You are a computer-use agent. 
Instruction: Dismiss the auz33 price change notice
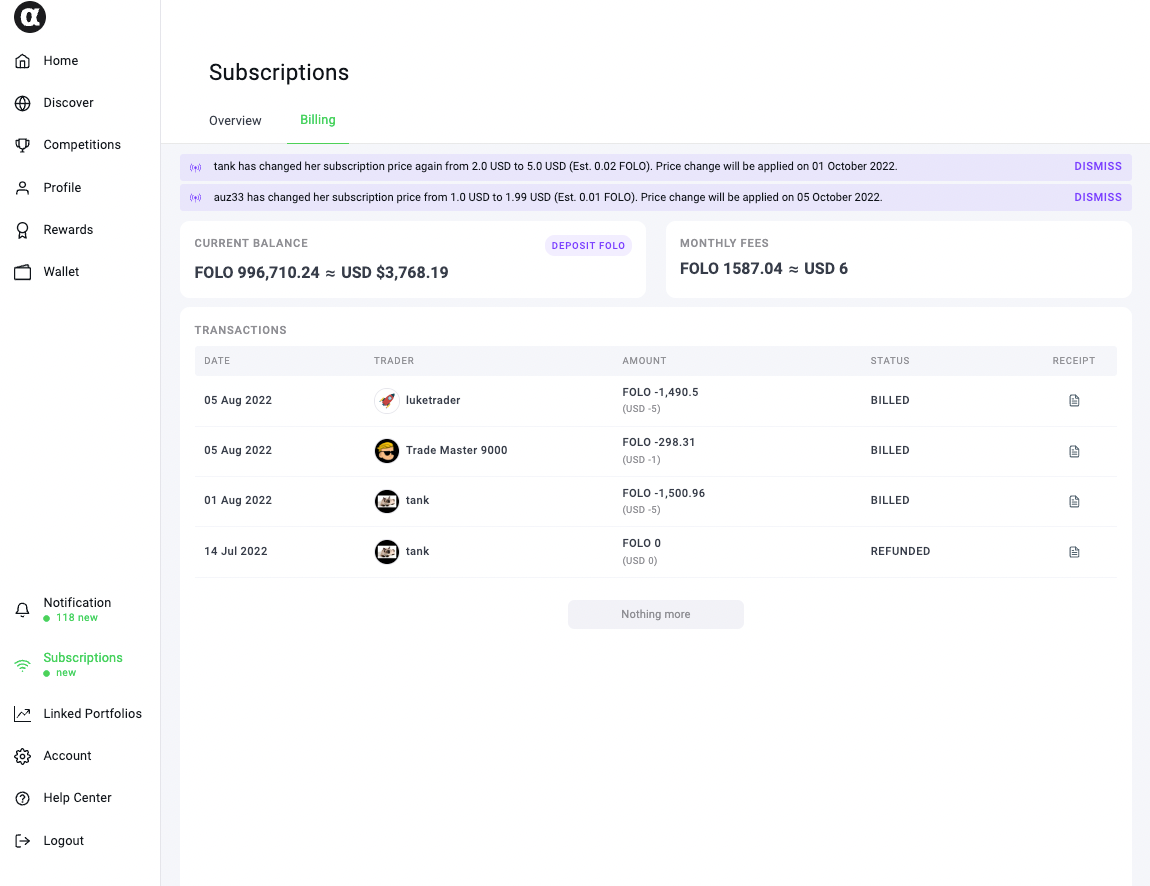1098,198
